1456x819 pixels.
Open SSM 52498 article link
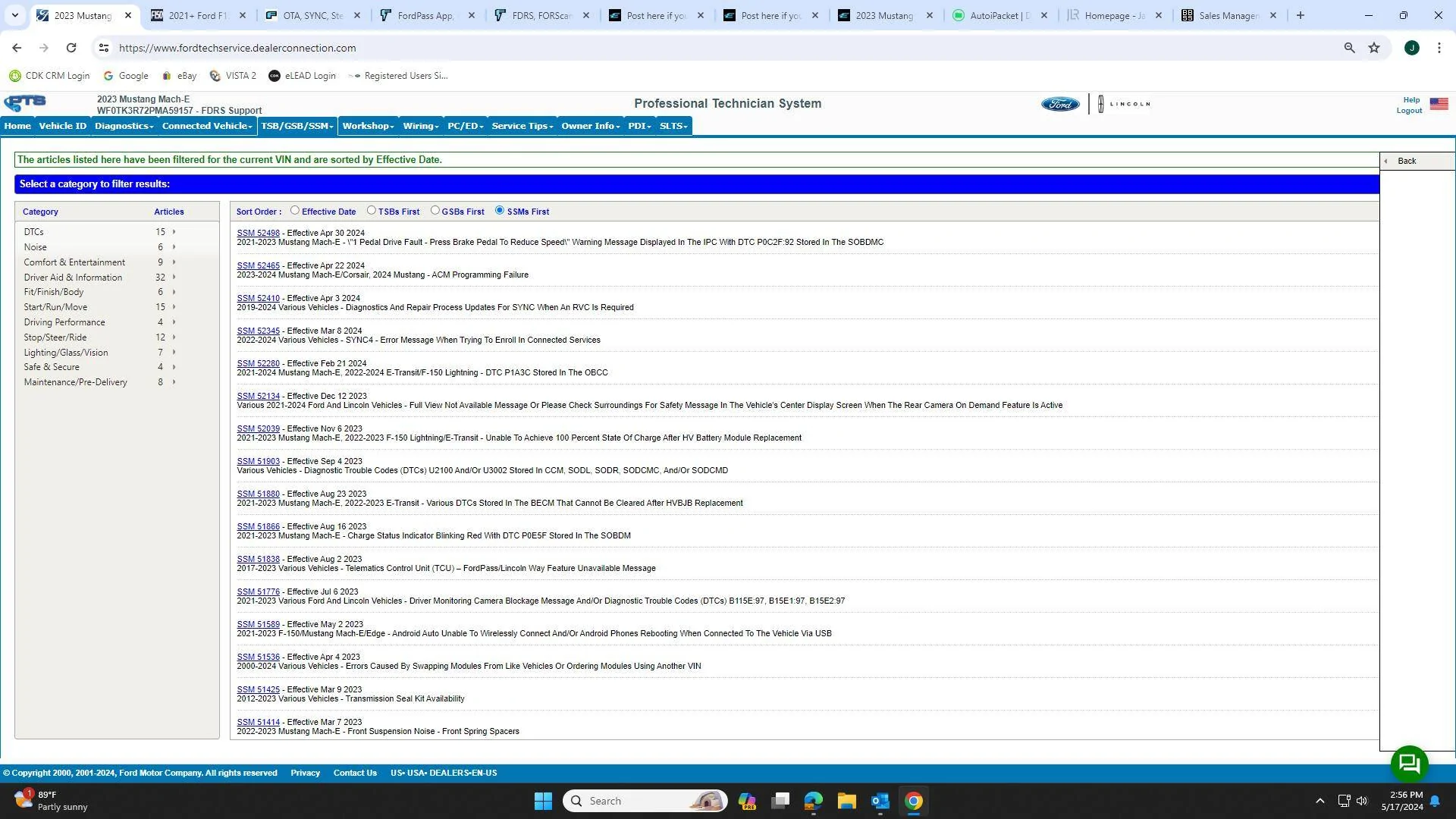[x=258, y=234]
